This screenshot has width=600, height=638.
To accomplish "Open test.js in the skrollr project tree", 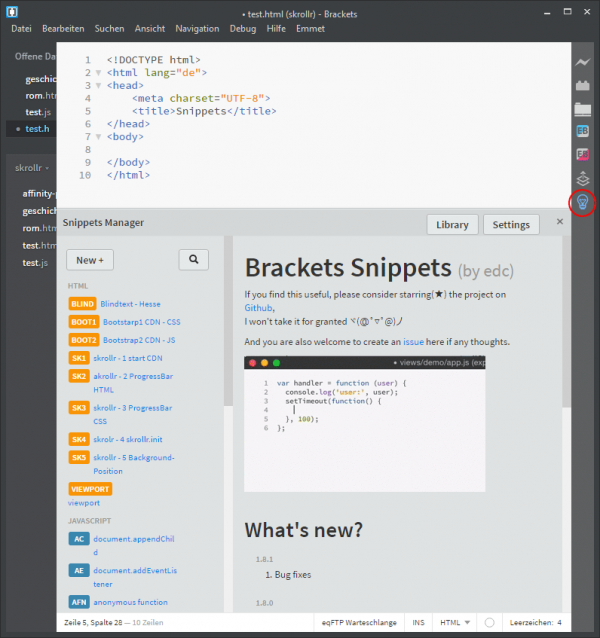I will tap(35, 263).
